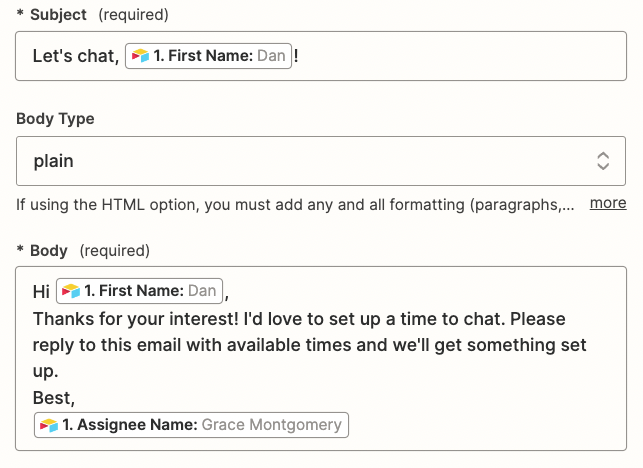
Task: Click the "Best," line in the Body
Action: pyautogui.click(x=54, y=398)
